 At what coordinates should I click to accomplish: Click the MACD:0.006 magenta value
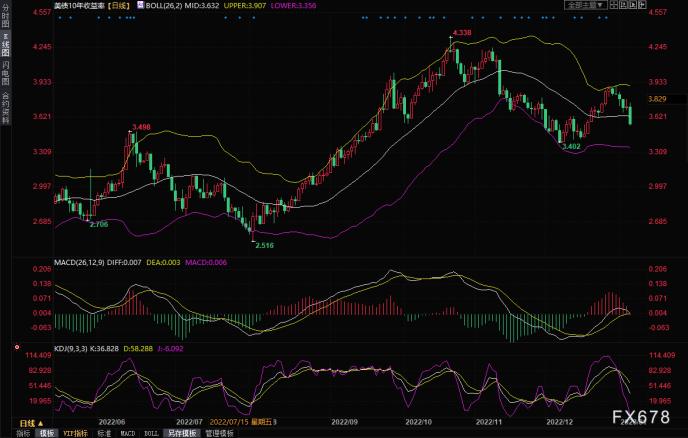tap(206, 262)
